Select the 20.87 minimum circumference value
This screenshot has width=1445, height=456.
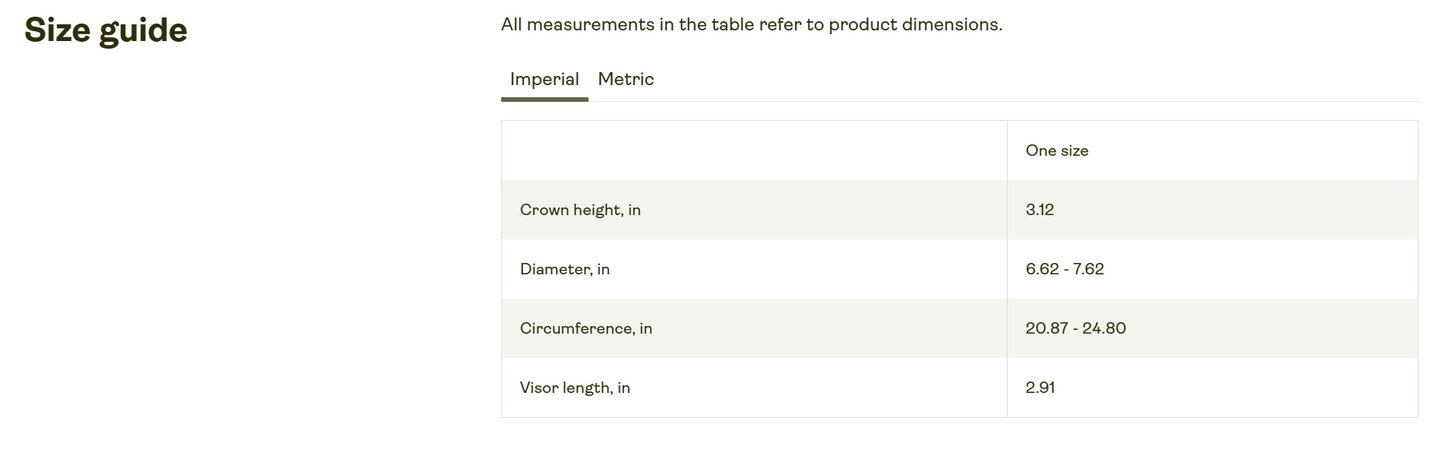[1047, 328]
